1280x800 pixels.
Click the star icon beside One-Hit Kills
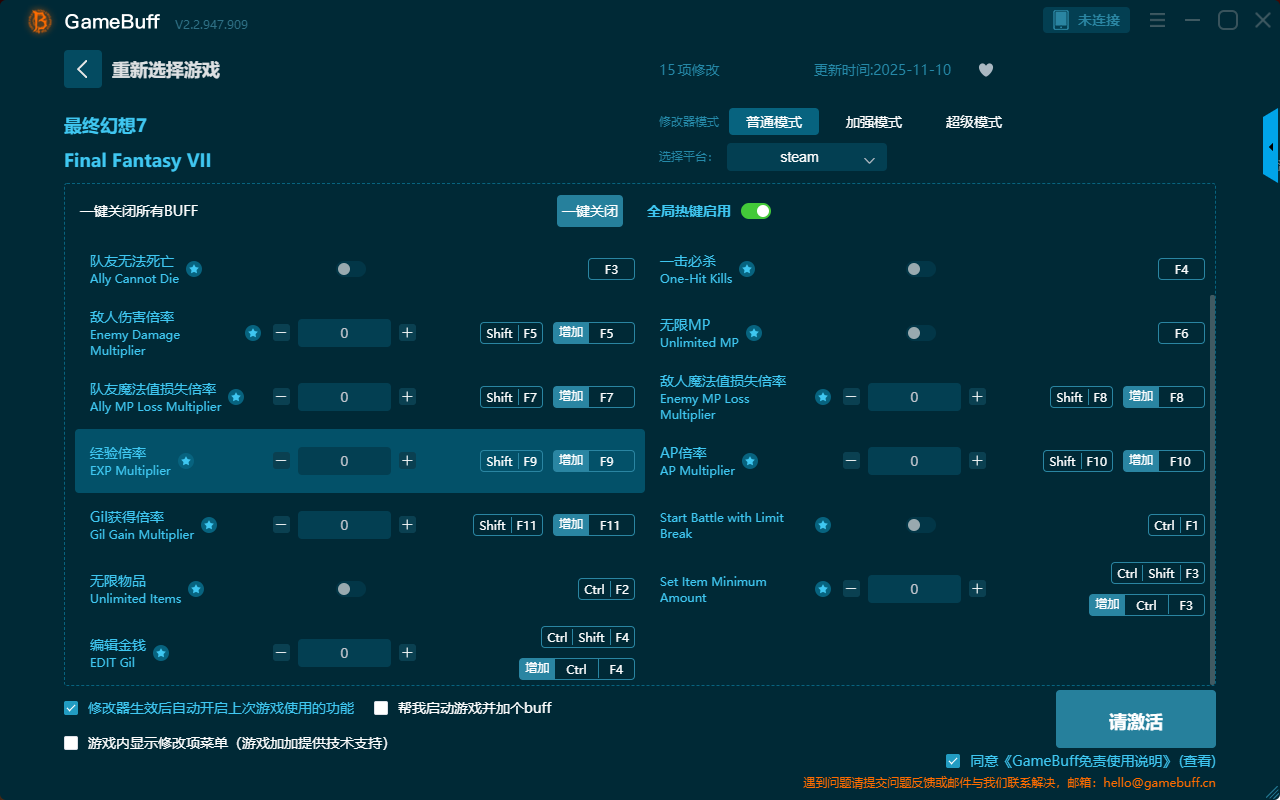point(747,269)
